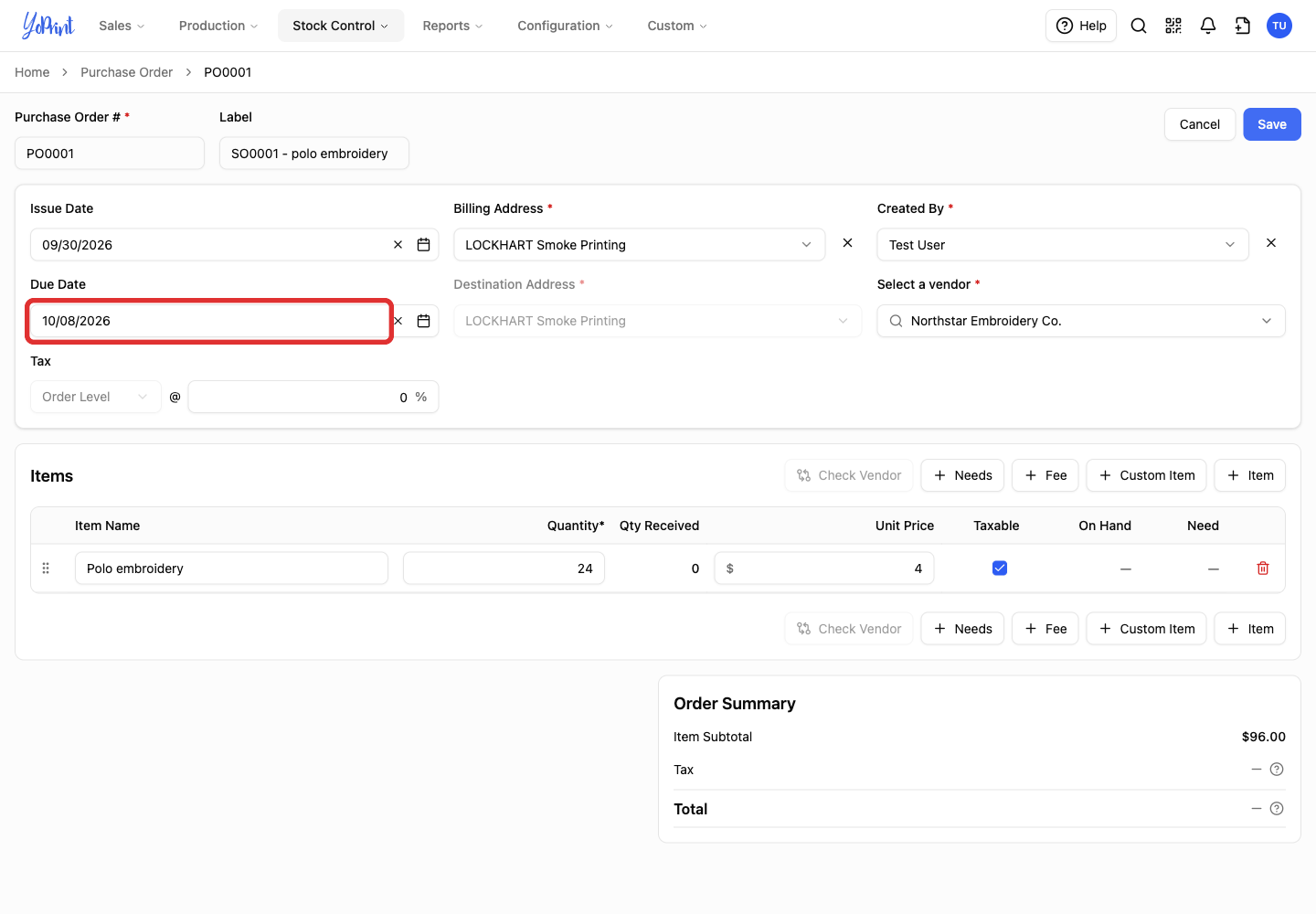Clear the Issue Date value

398,245
